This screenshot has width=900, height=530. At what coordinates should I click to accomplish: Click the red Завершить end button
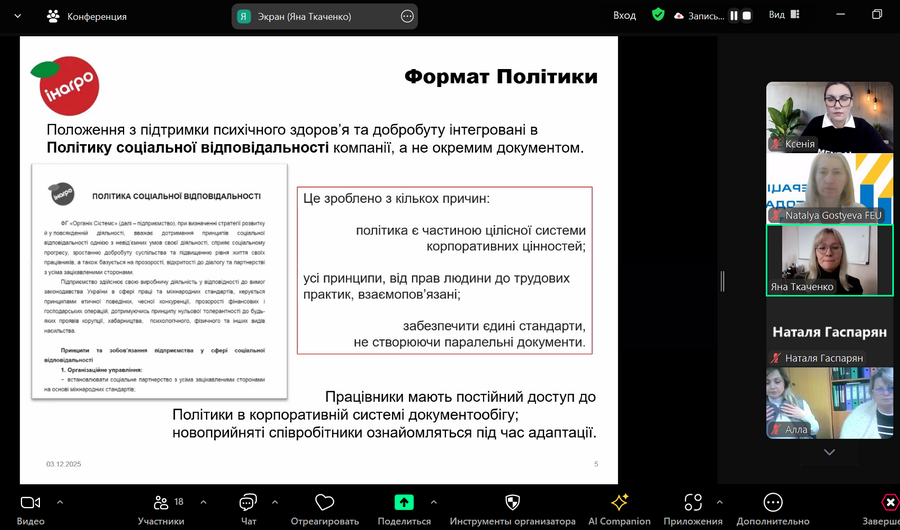[889, 503]
